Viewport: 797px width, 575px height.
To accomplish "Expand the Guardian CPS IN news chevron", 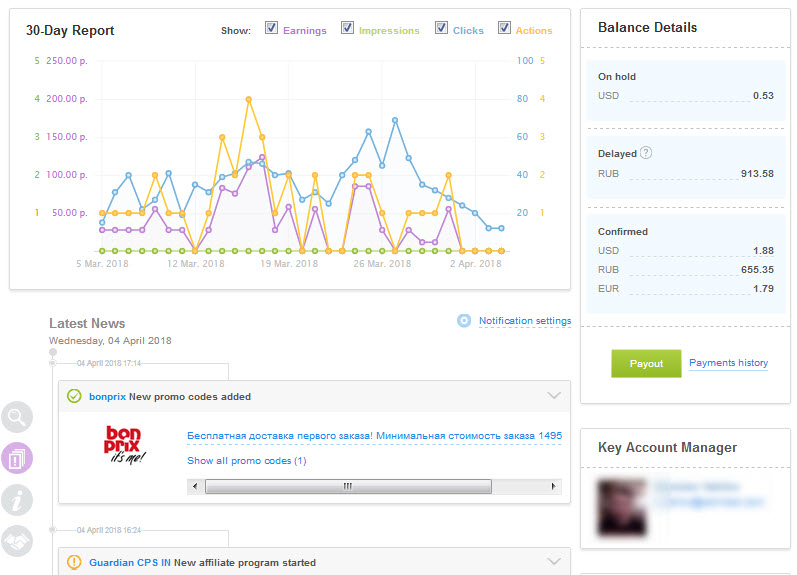I will [x=554, y=563].
